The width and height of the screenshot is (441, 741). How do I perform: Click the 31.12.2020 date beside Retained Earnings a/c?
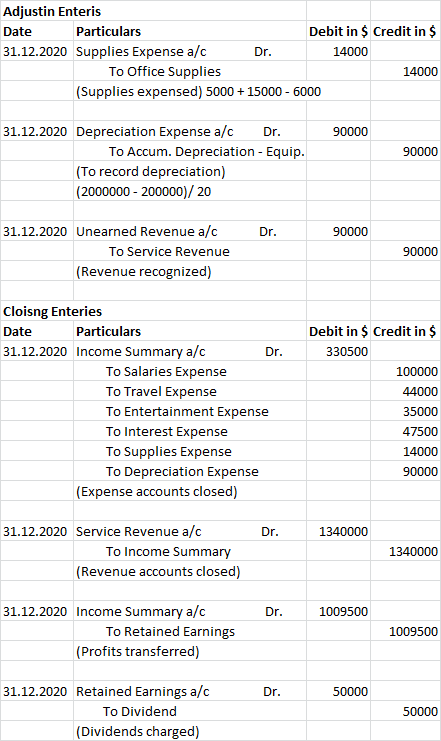36,691
